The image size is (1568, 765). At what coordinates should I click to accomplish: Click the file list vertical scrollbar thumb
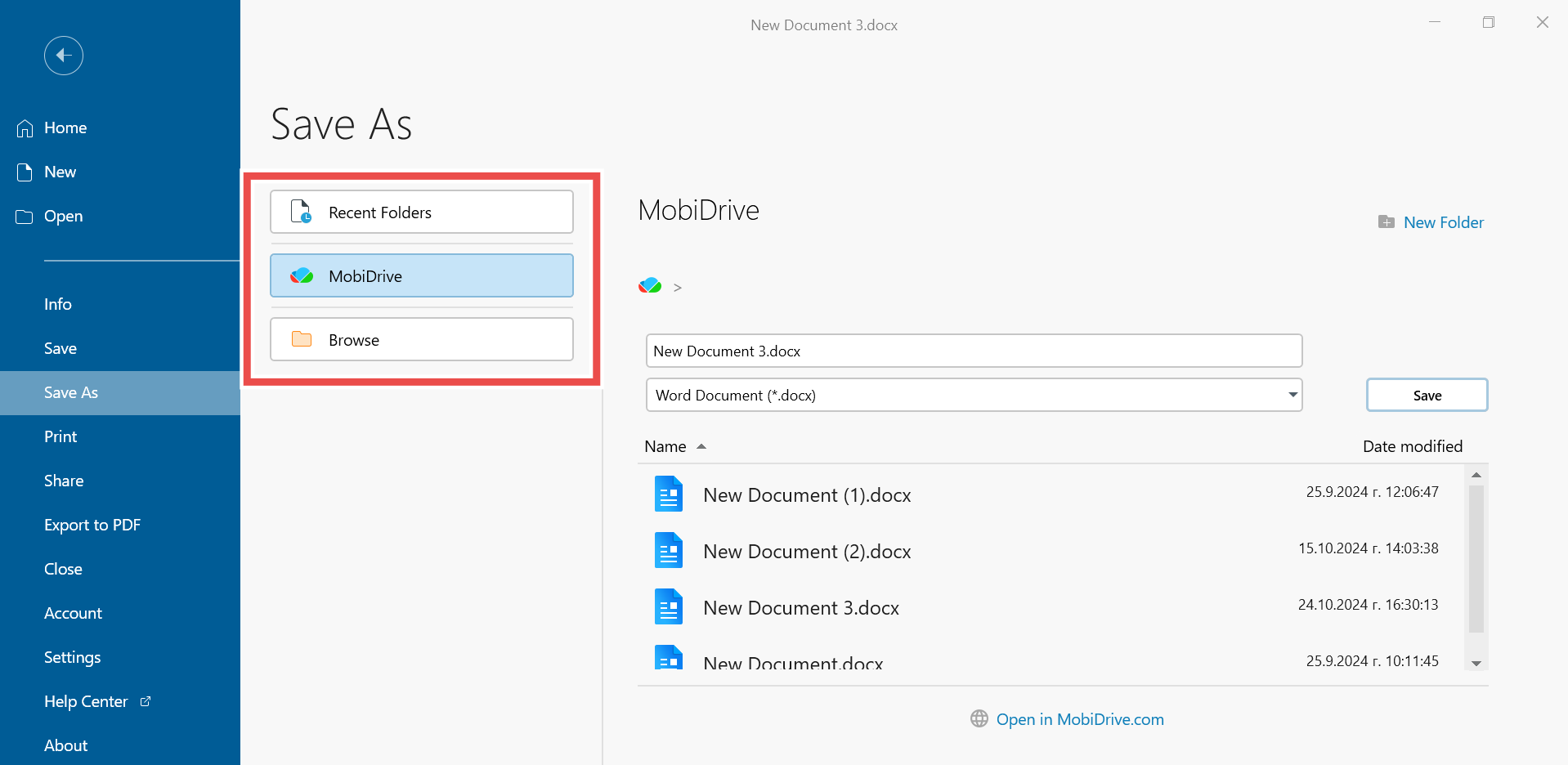pyautogui.click(x=1476, y=559)
